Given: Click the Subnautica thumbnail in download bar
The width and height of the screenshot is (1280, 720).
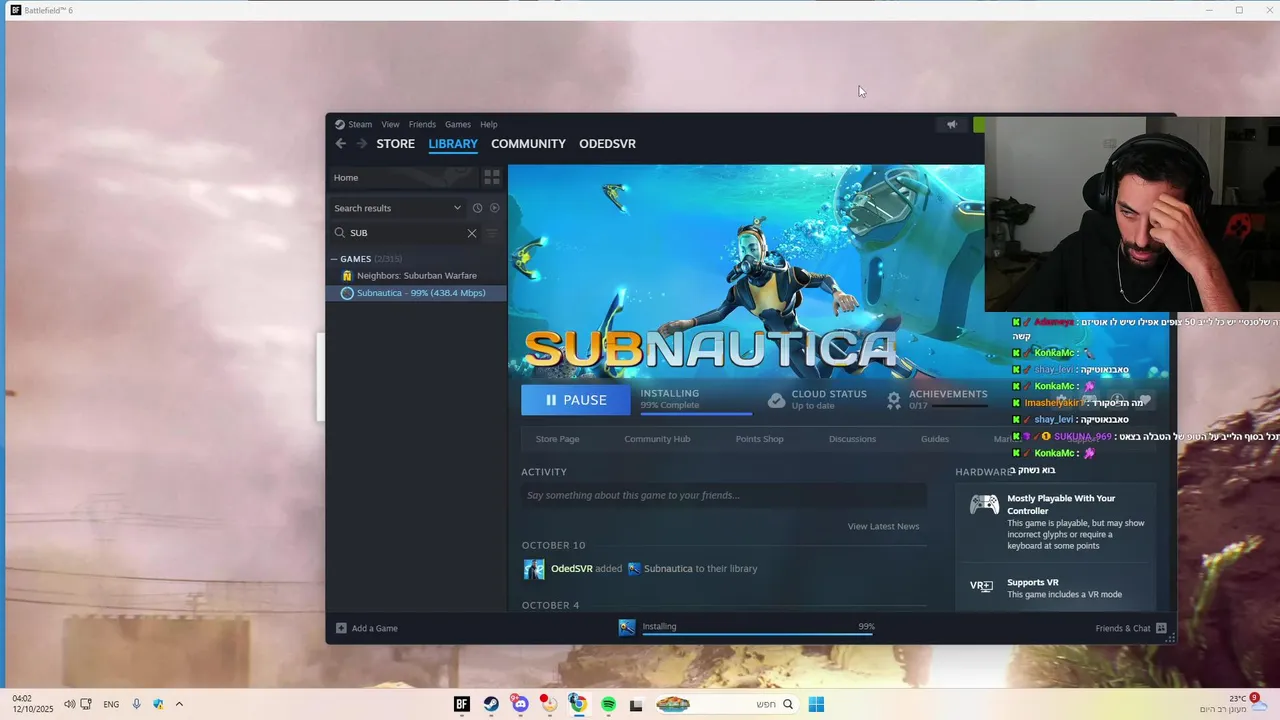Looking at the screenshot, I should point(627,627).
